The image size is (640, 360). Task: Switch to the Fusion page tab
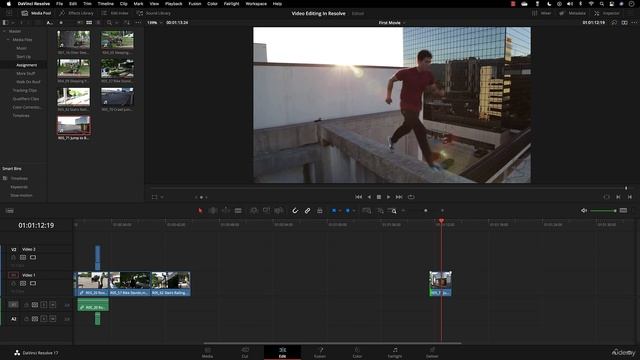320,353
